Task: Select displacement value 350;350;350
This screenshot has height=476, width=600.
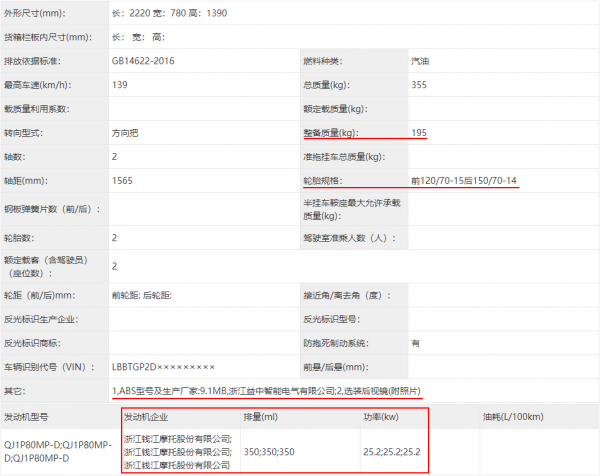Action: coord(269,452)
